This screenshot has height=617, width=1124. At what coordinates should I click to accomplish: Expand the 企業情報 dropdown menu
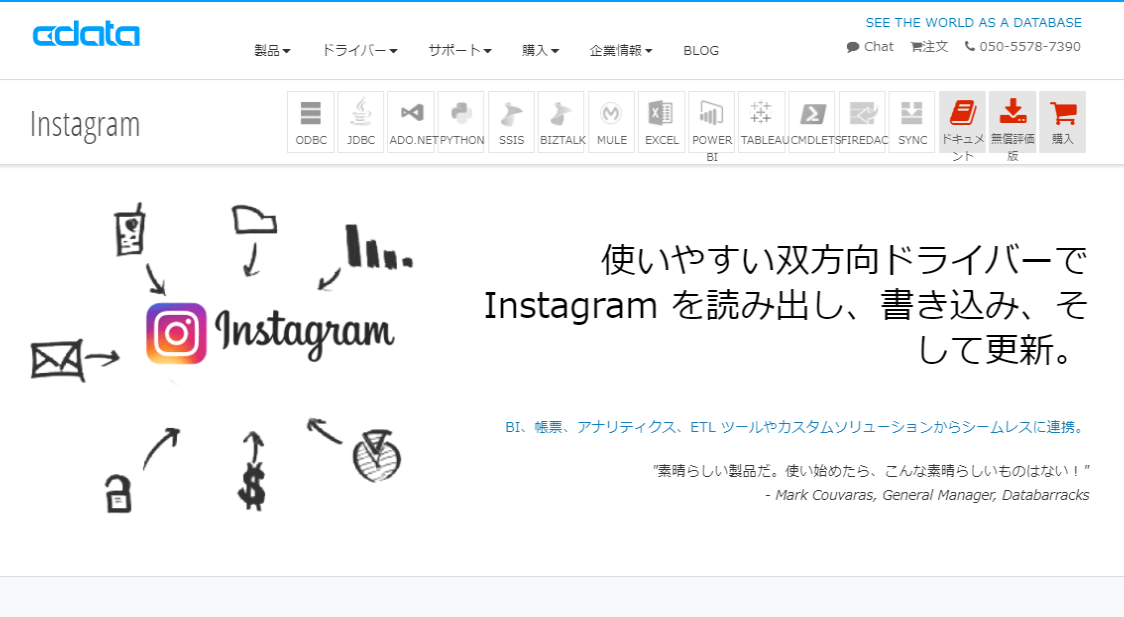click(621, 50)
